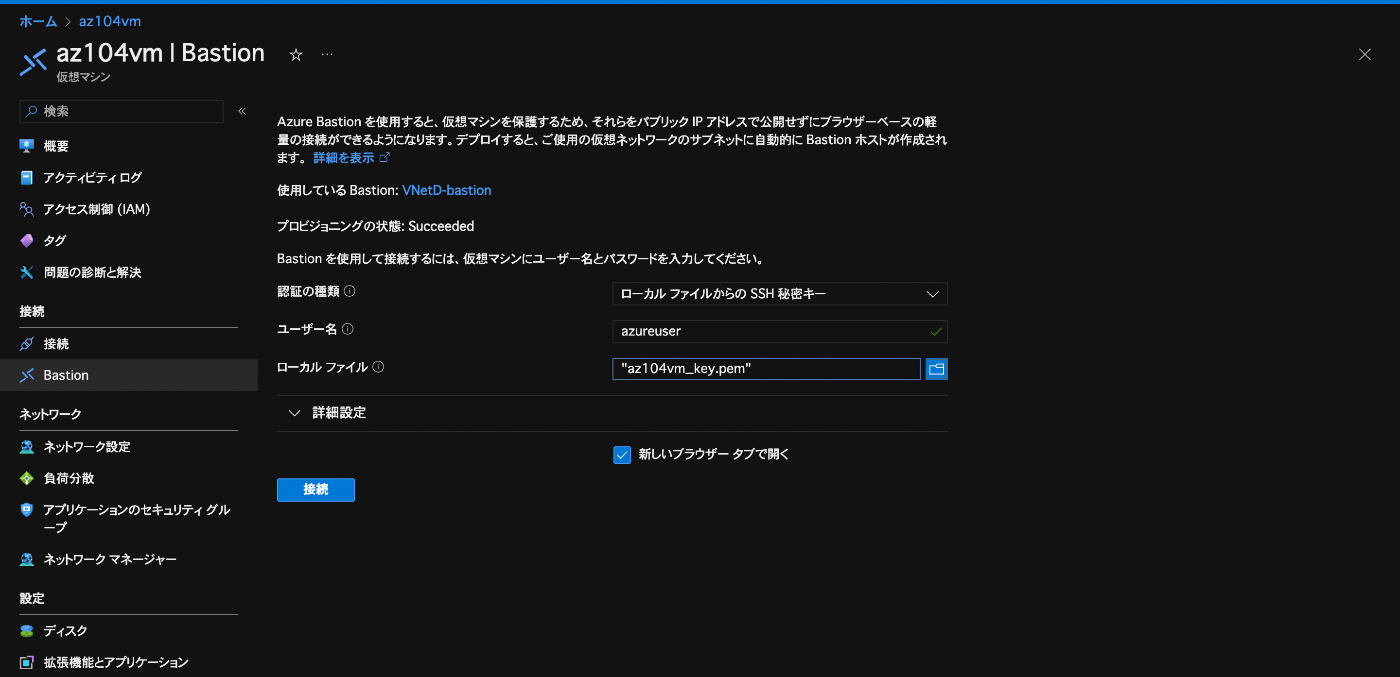Click the az104vm breadcrumb link

pos(110,21)
